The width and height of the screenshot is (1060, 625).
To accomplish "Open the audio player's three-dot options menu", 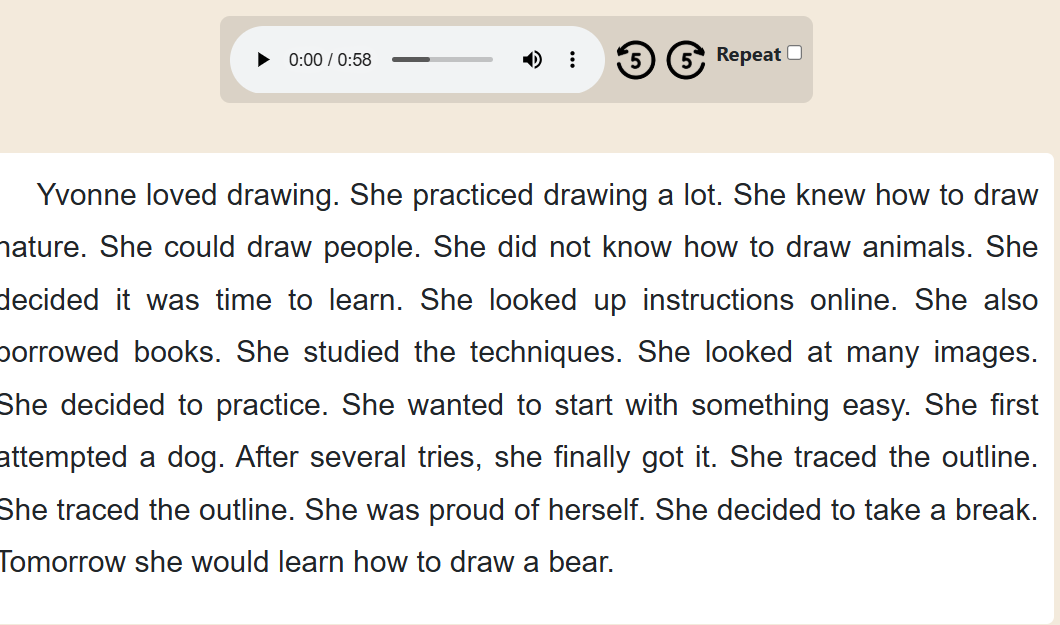I will tap(572, 60).
